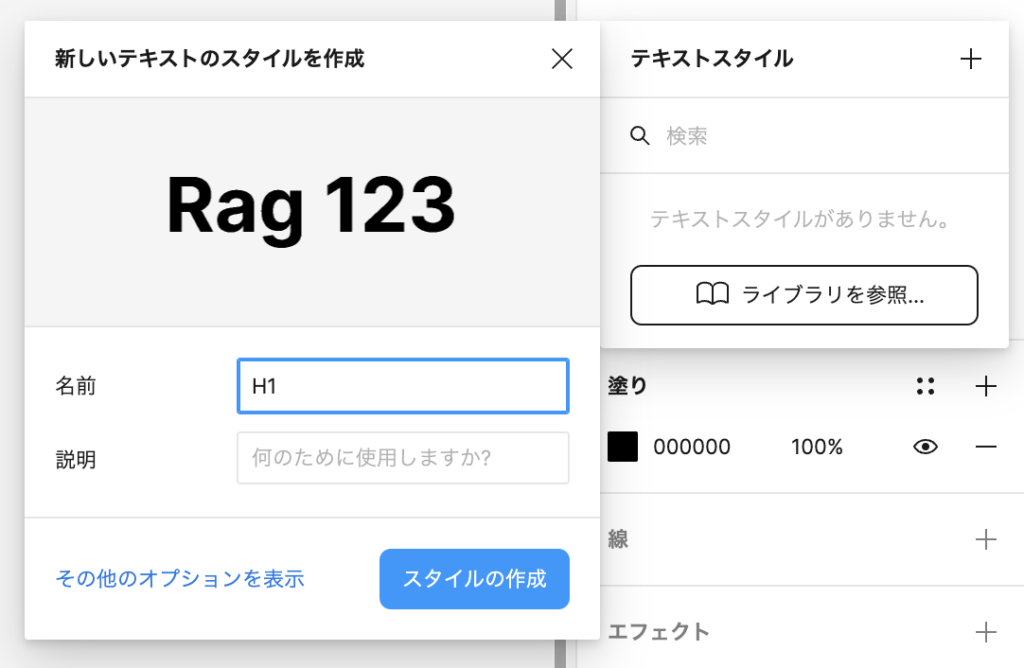Expand その他のオプションを表示
Screen dimensions: 1024x668
tap(180, 579)
